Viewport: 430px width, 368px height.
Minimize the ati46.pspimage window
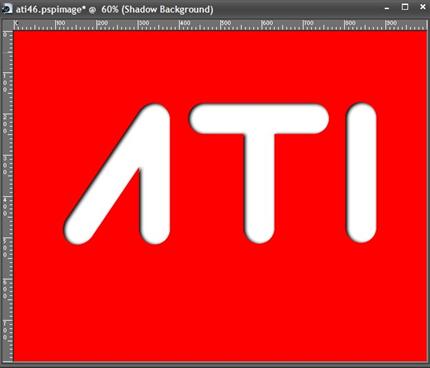coord(387,8)
